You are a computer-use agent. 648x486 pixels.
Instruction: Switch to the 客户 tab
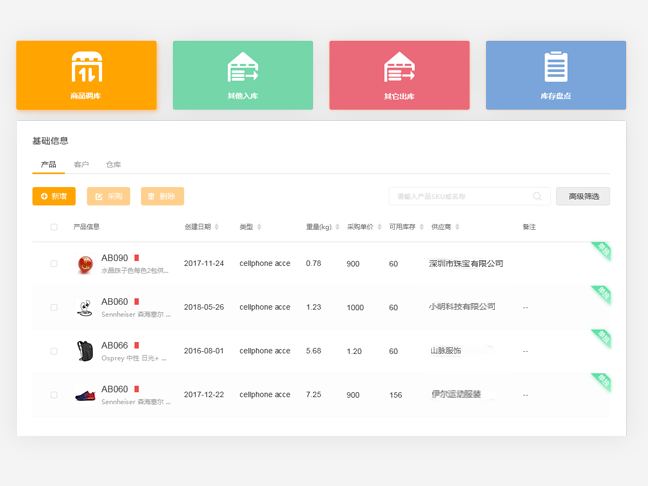coord(81,164)
